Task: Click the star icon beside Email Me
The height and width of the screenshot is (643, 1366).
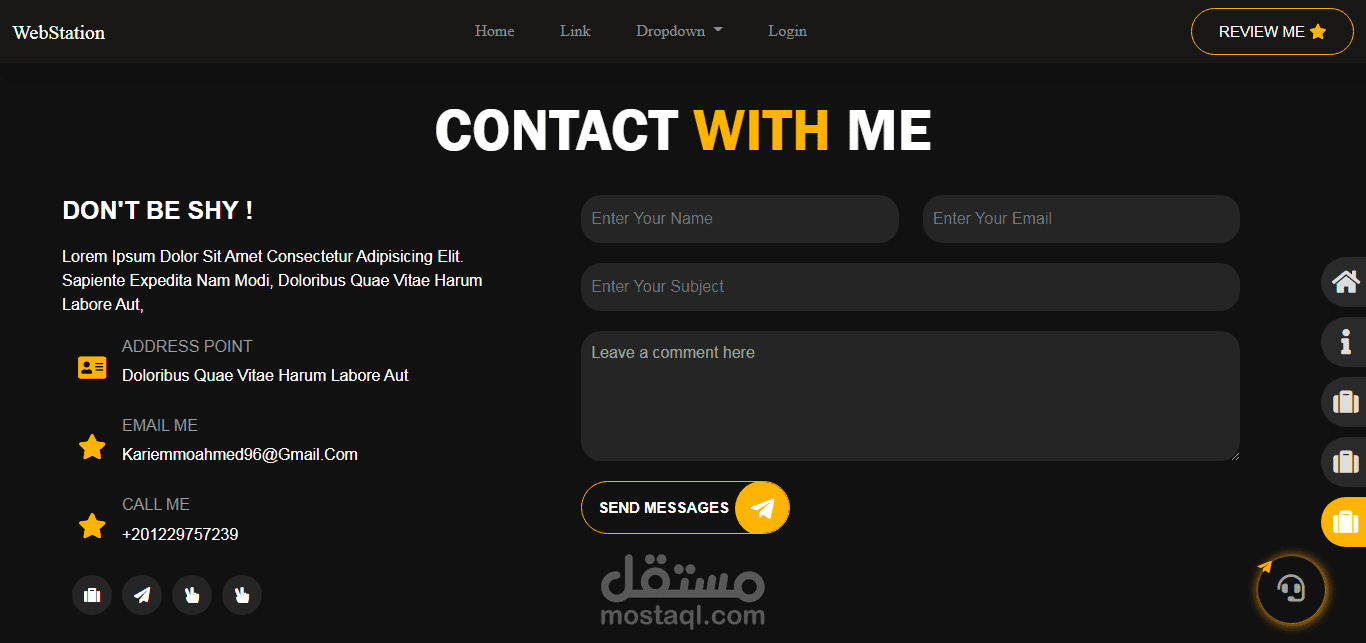Action: 92,447
